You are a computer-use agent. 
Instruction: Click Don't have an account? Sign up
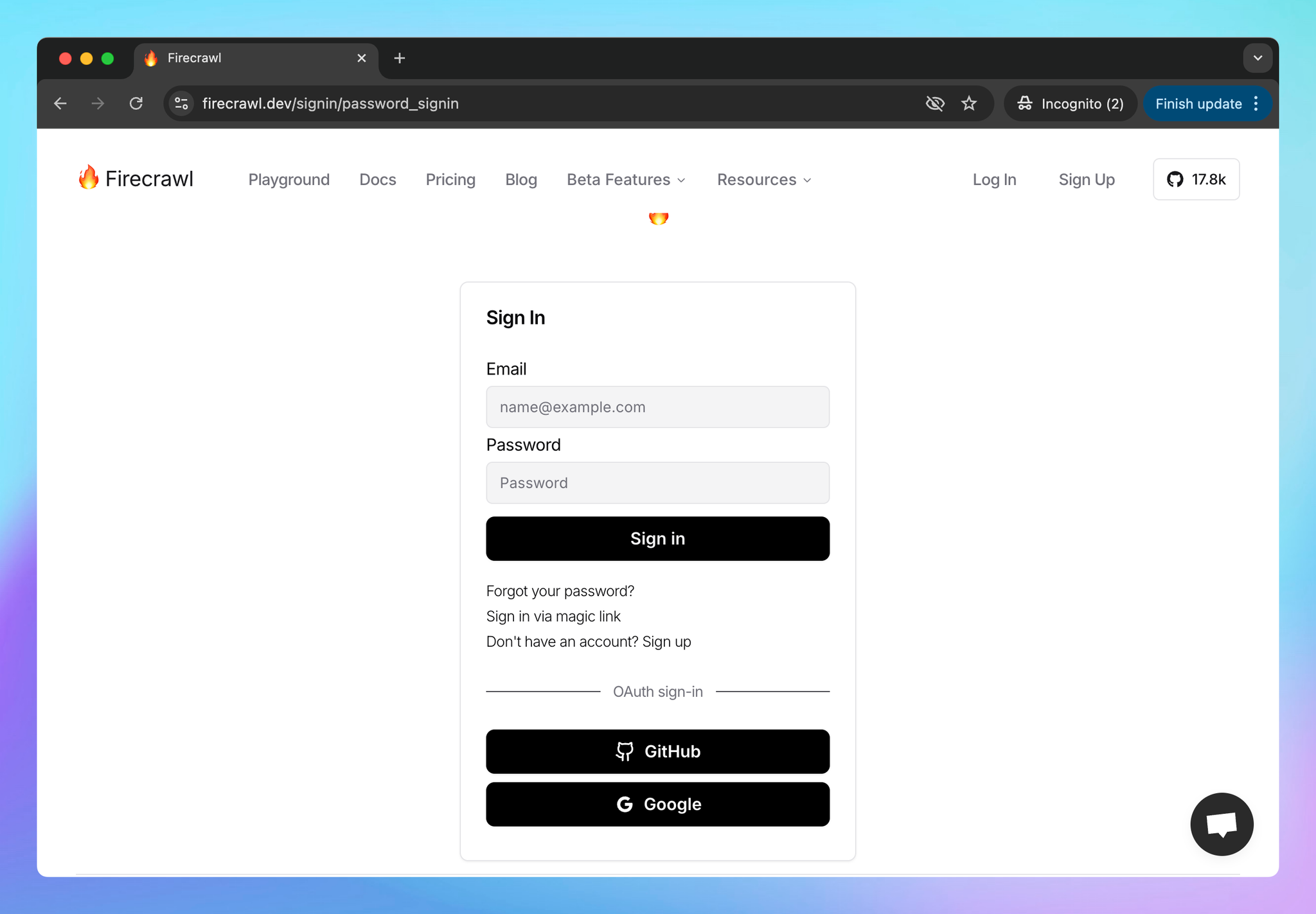point(589,642)
